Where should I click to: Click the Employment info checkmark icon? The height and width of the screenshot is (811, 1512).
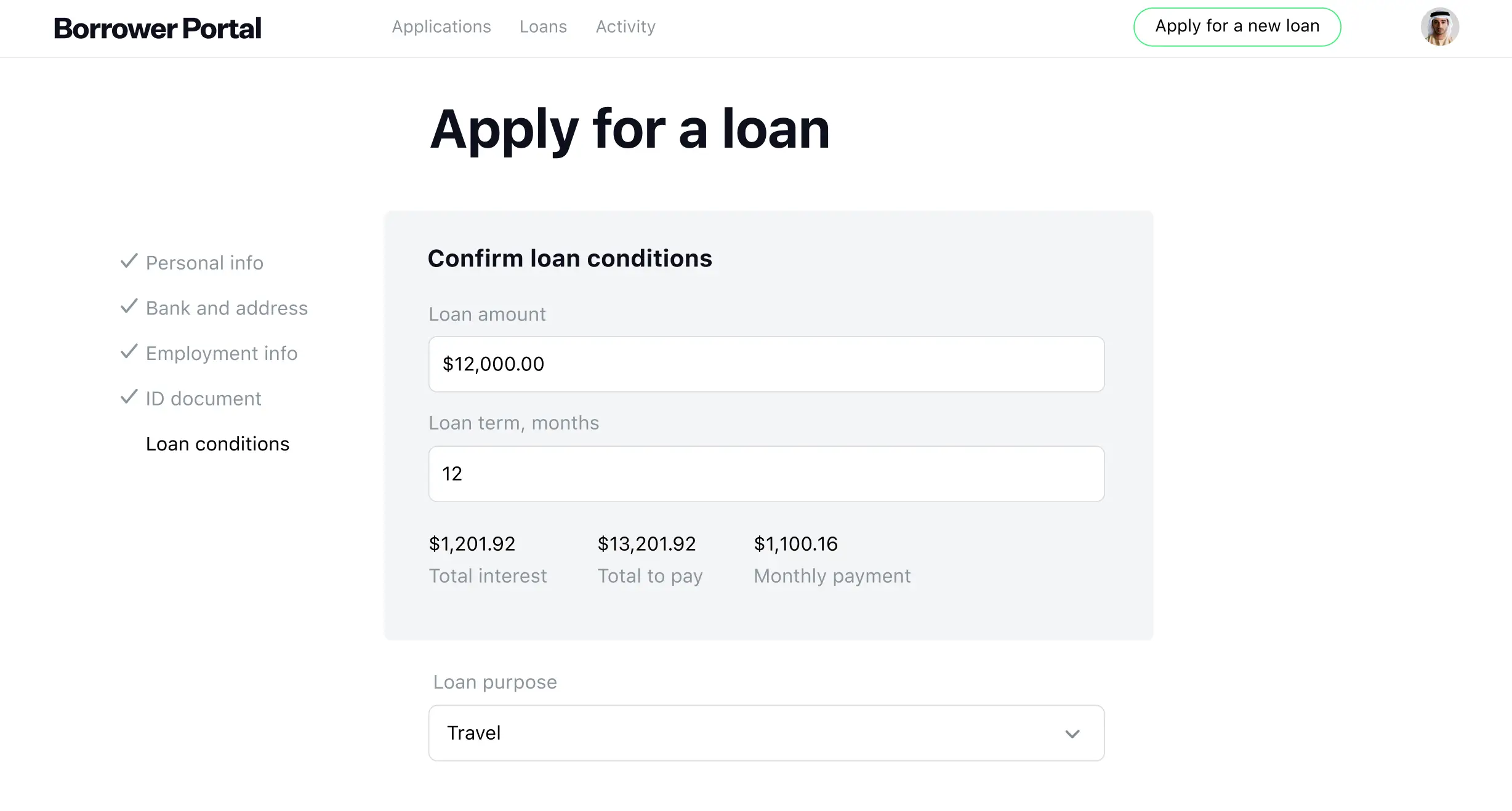[x=128, y=352]
